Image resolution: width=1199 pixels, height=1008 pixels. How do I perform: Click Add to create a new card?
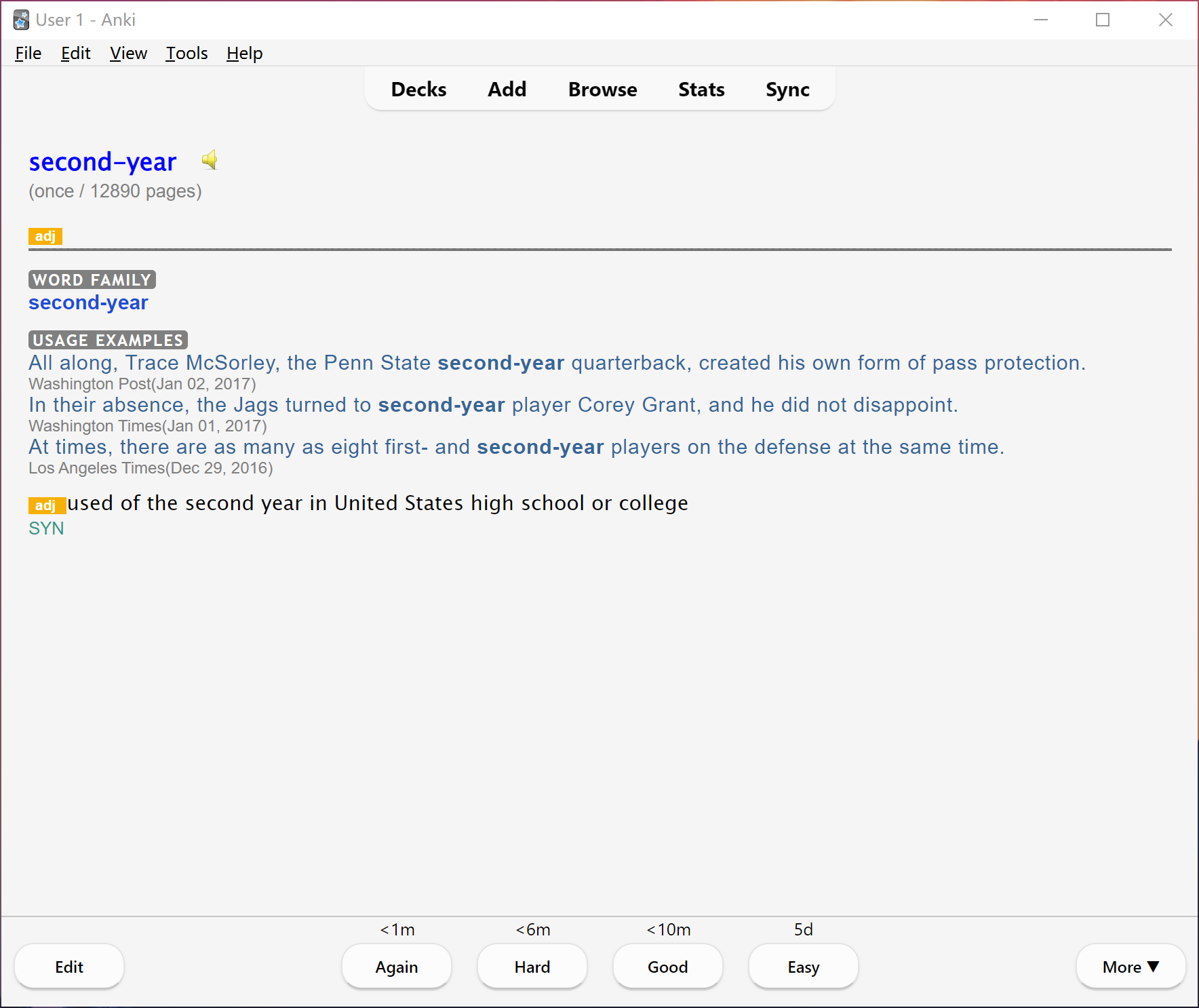507,90
